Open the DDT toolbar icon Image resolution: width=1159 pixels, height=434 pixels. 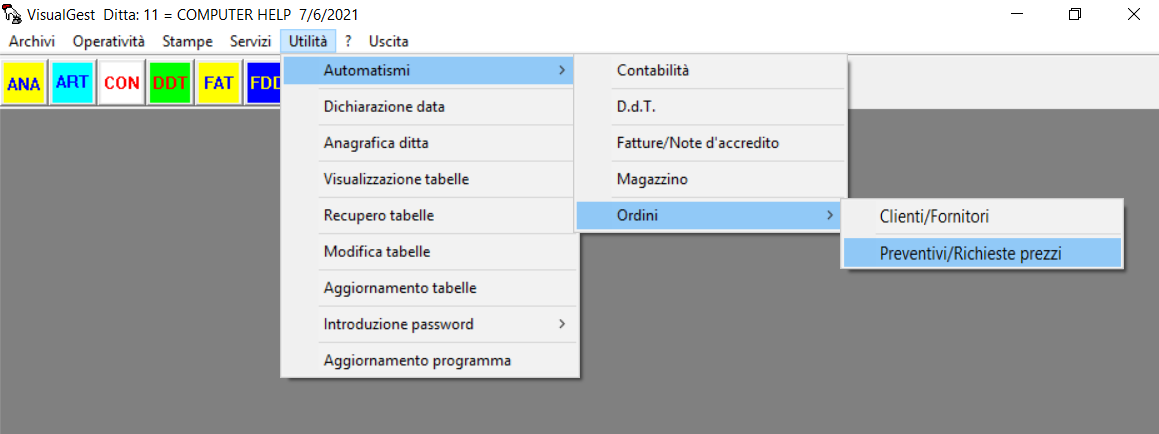click(x=170, y=83)
